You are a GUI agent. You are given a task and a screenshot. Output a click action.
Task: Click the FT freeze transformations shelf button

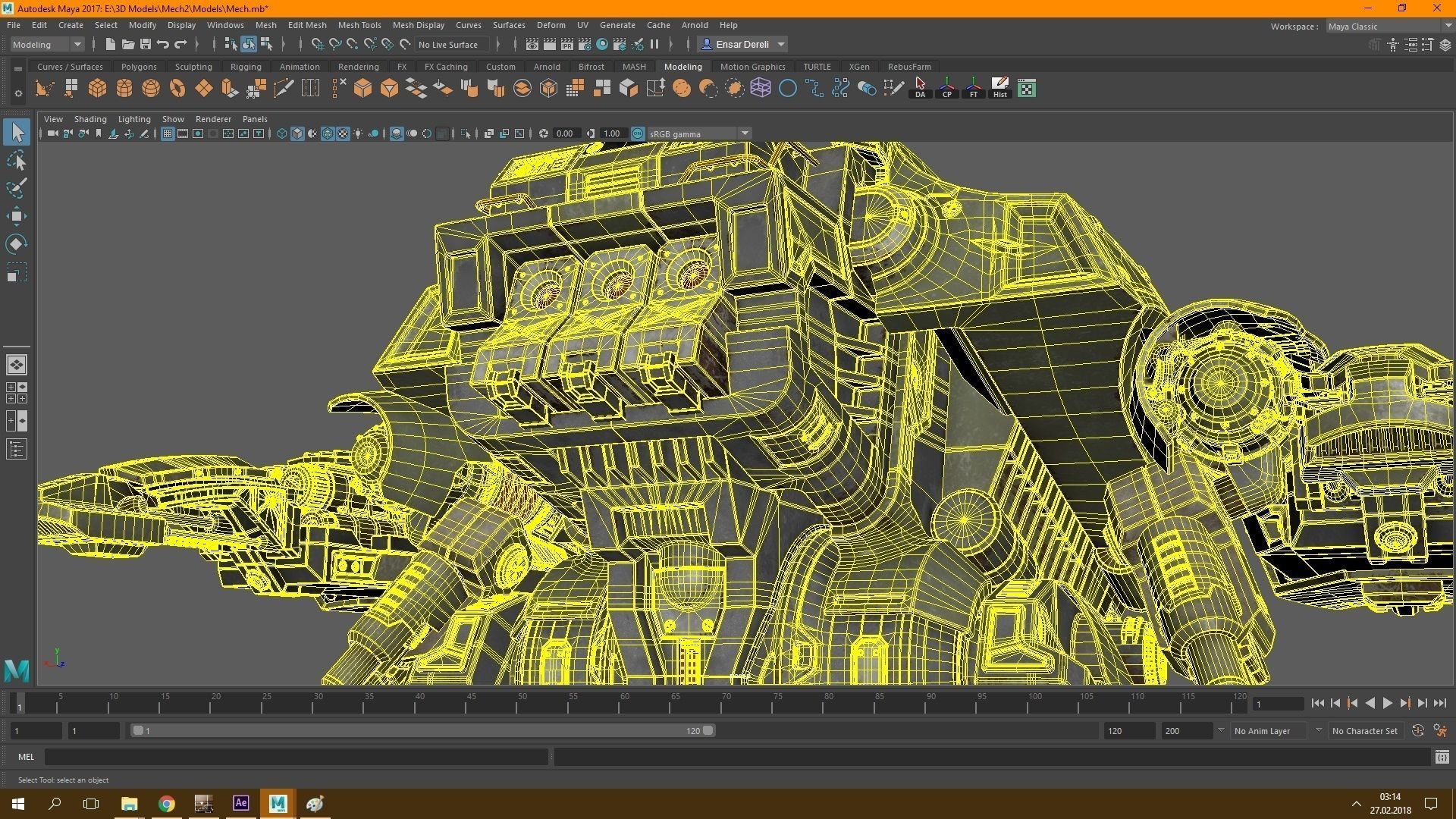(x=974, y=88)
